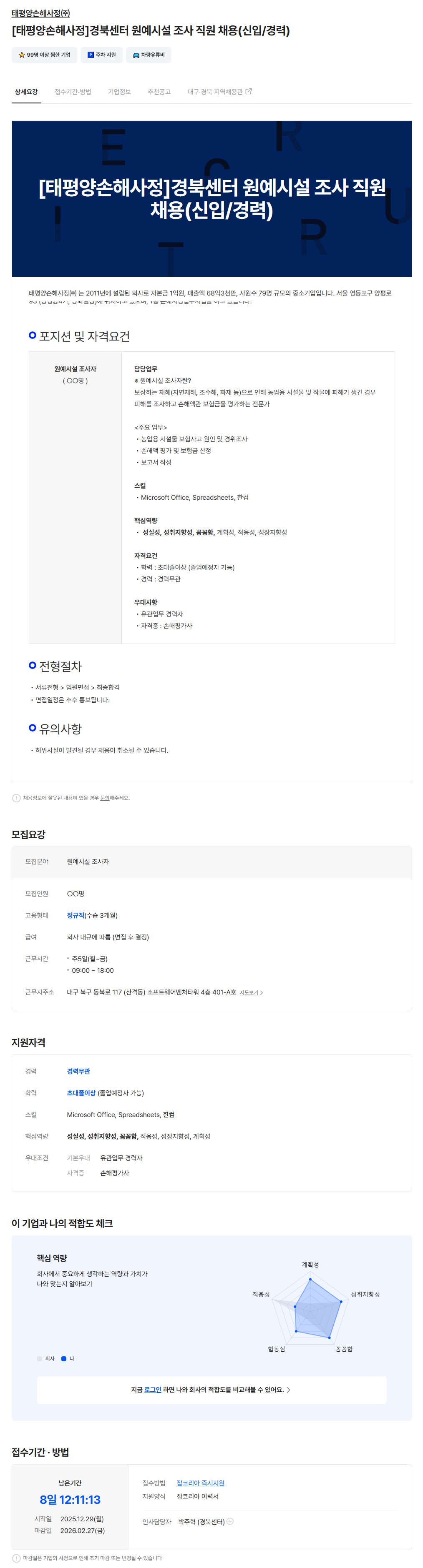Select the 추천공고 tab
The width and height of the screenshot is (423, 1568).
[159, 92]
